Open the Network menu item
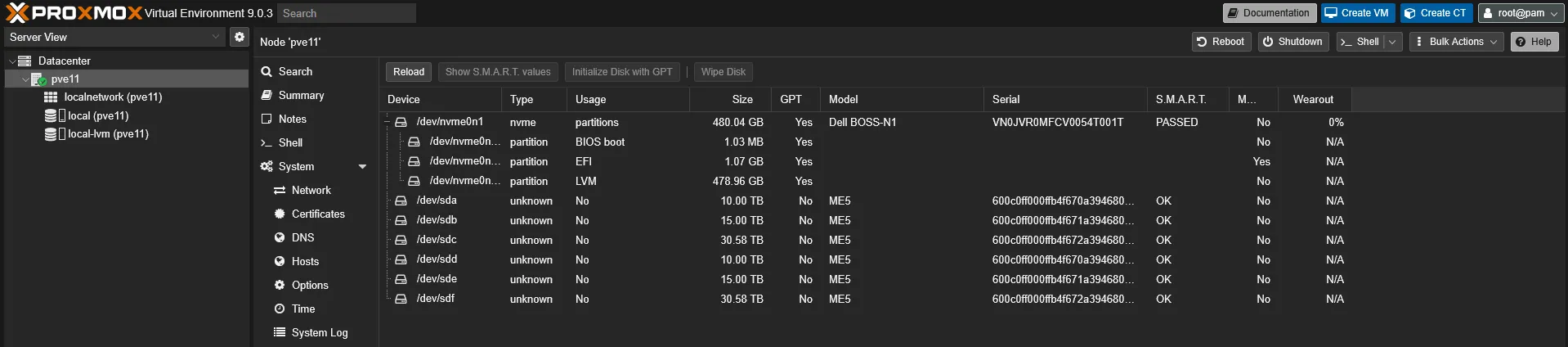This screenshot has width=1568, height=347. [x=311, y=190]
